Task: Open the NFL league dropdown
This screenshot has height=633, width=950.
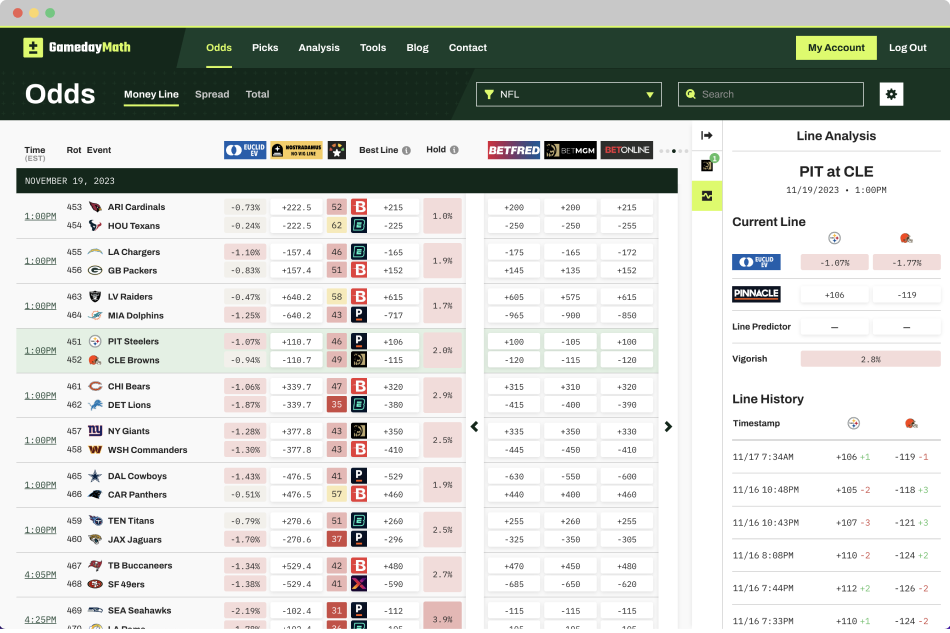Action: (569, 93)
